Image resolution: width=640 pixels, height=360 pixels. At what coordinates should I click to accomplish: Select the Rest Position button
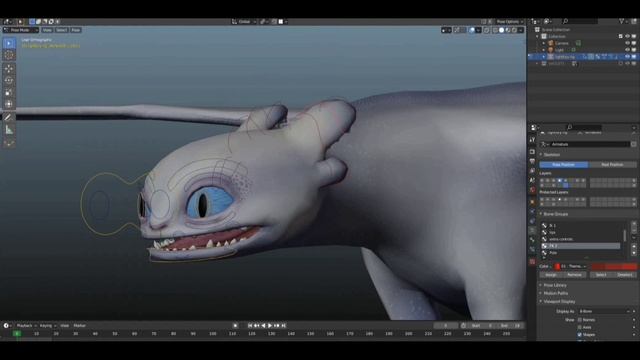[x=612, y=164]
